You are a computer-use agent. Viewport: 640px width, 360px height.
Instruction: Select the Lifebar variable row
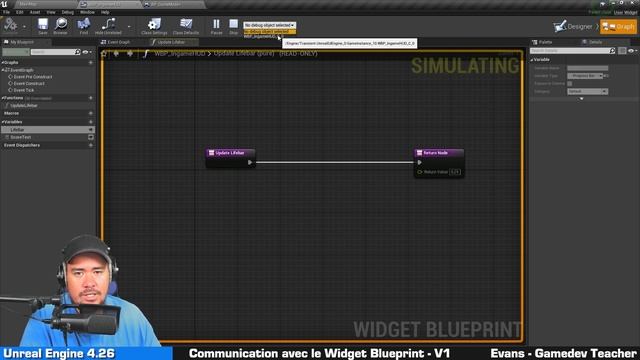[x=48, y=129]
